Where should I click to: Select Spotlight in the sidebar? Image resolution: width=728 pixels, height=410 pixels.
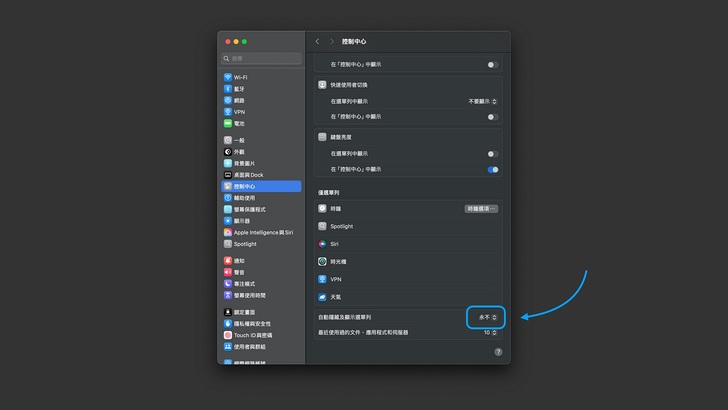[245, 243]
